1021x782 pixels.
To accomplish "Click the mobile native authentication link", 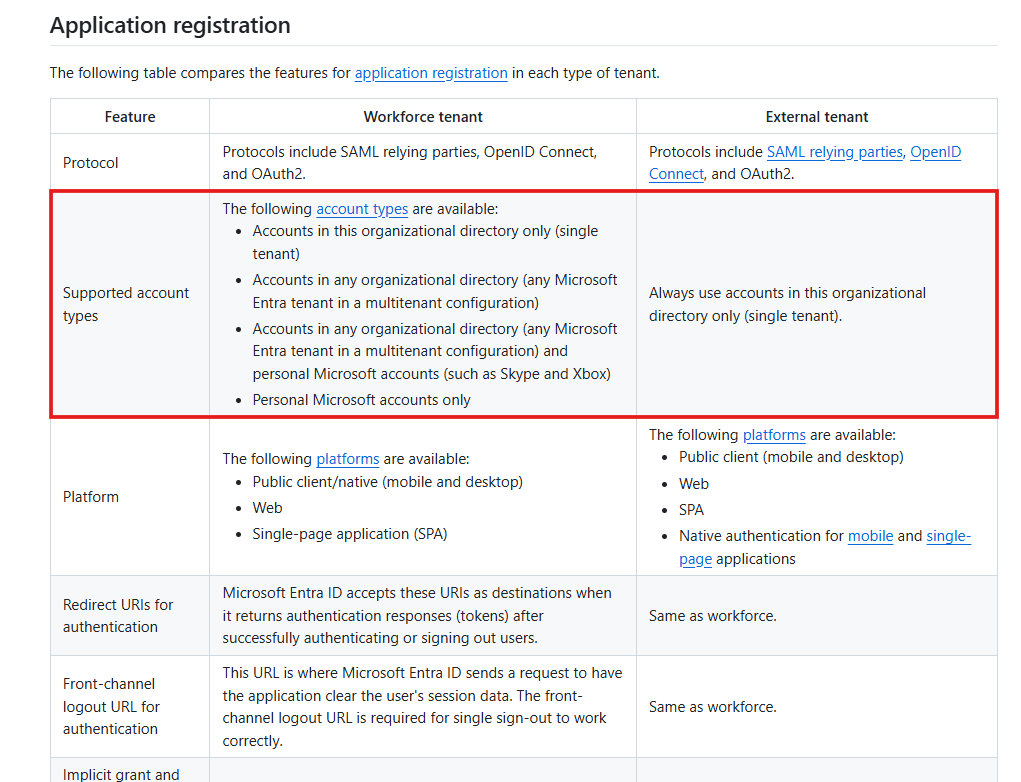I will pyautogui.click(x=870, y=536).
